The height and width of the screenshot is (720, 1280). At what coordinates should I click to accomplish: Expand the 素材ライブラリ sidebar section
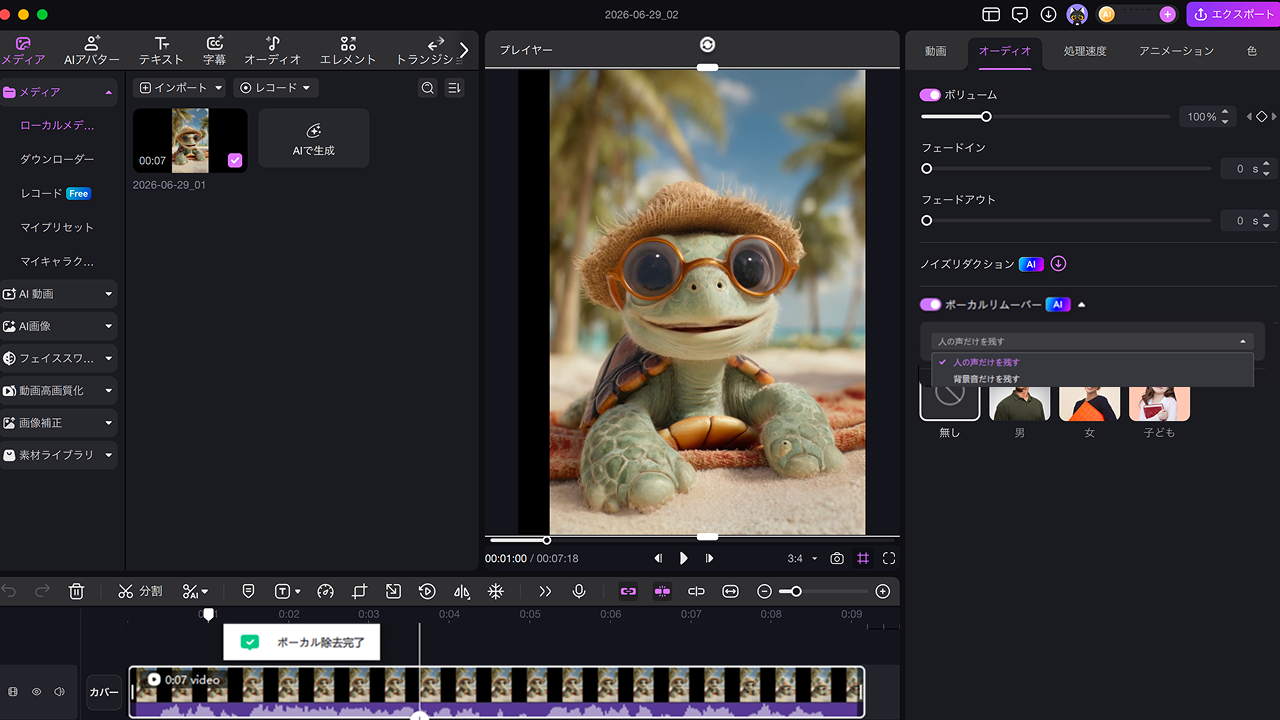coord(59,454)
